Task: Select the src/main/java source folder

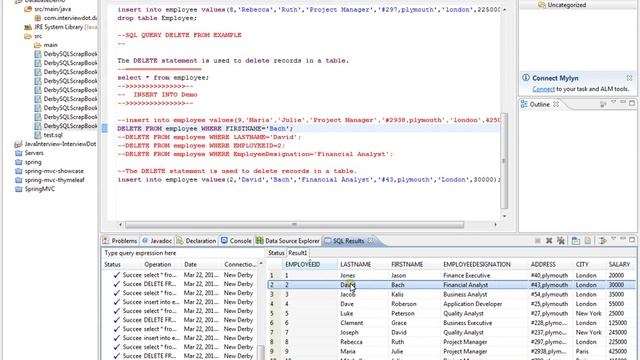Action: [x=52, y=9]
